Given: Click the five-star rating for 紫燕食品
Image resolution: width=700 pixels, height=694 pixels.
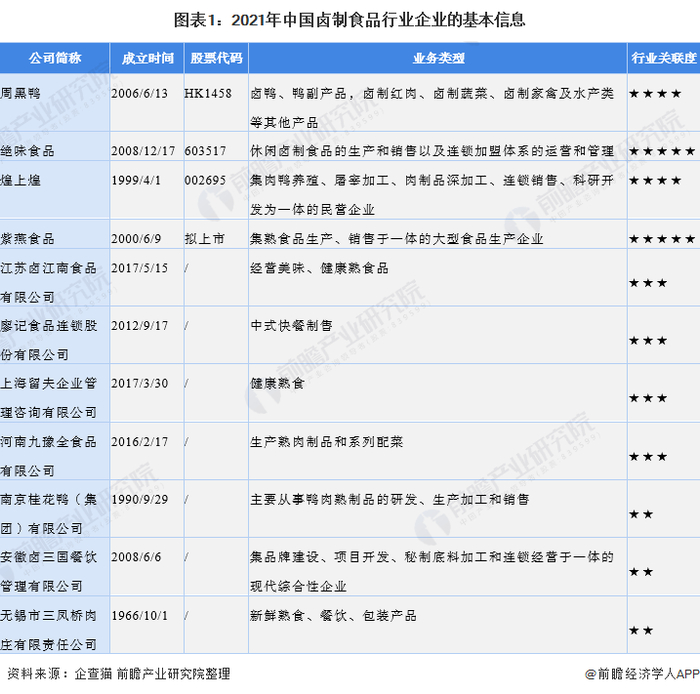Looking at the screenshot, I should click(662, 239).
